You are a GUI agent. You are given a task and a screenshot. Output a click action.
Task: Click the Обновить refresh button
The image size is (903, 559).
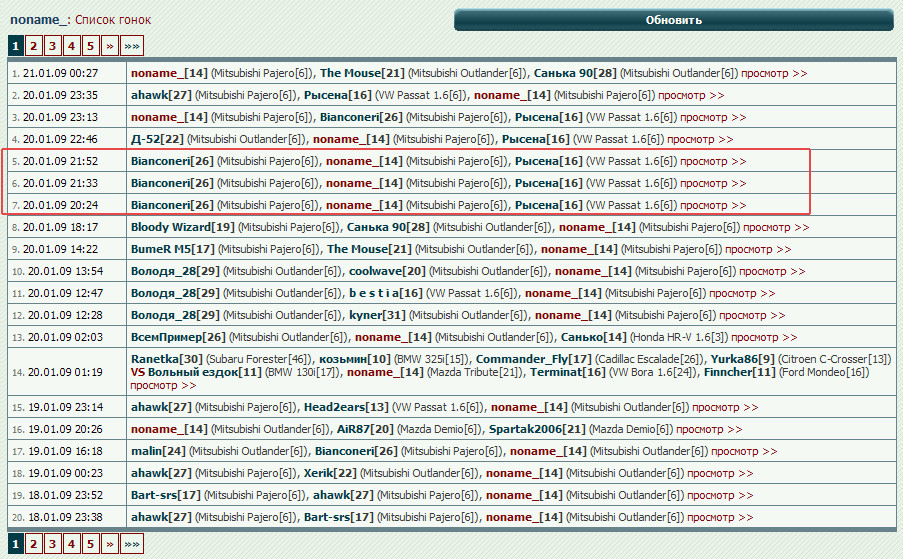click(x=673, y=20)
